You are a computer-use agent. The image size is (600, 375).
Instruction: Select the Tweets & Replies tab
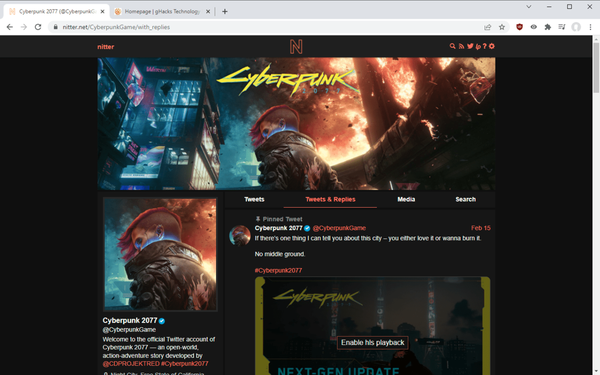coord(330,199)
